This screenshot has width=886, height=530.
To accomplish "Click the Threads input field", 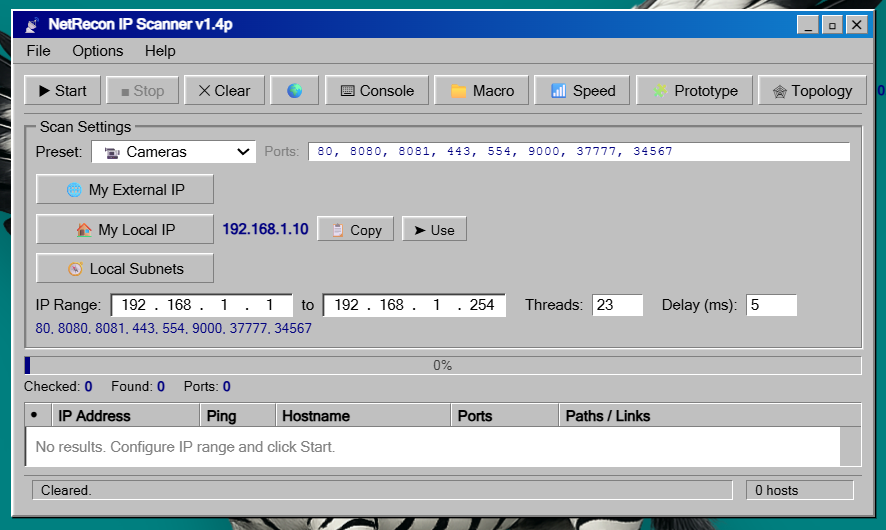I will (x=618, y=305).
